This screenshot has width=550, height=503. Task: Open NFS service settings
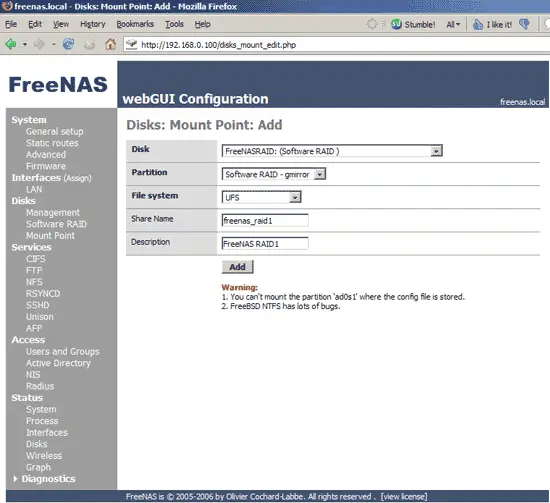(x=34, y=282)
